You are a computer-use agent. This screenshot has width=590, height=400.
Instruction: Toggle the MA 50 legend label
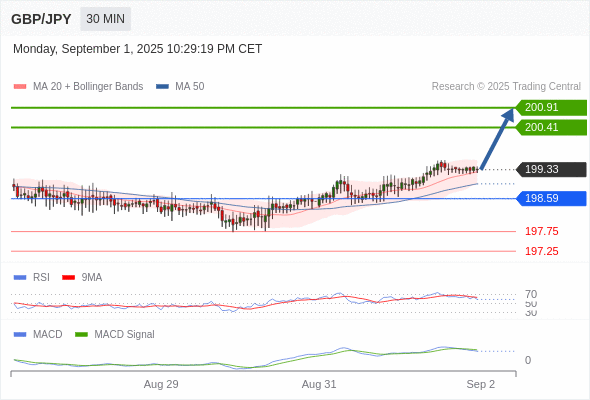click(190, 87)
